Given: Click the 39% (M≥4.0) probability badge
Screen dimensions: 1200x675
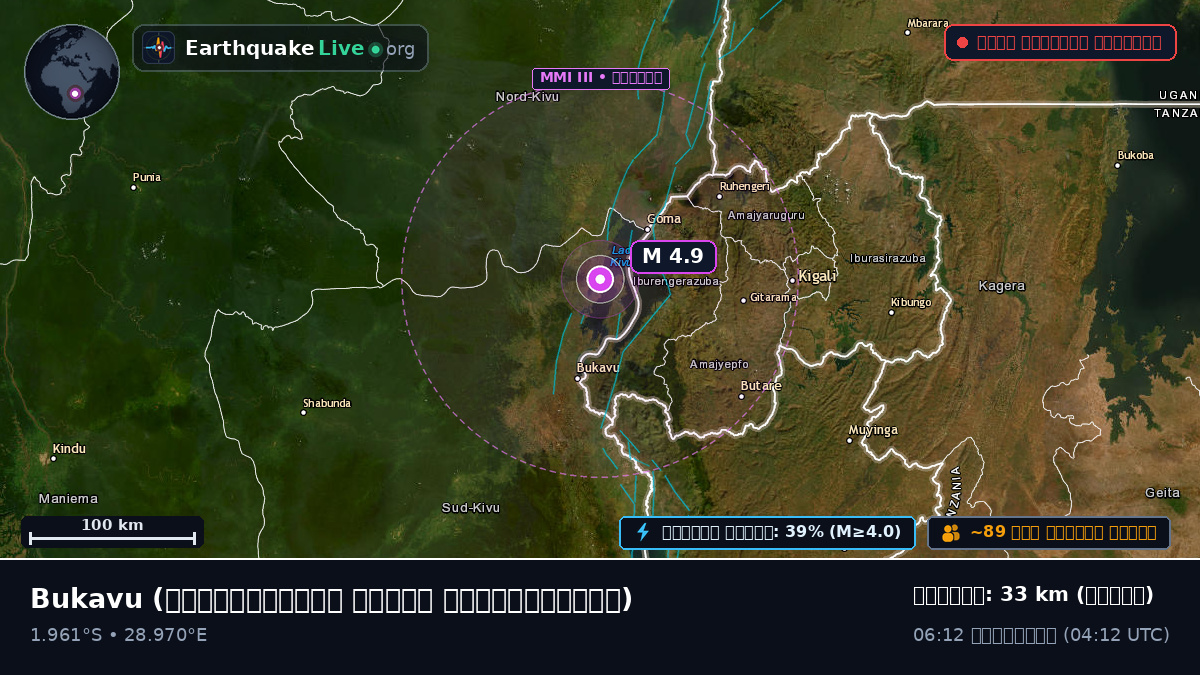Looking at the screenshot, I should tap(767, 532).
